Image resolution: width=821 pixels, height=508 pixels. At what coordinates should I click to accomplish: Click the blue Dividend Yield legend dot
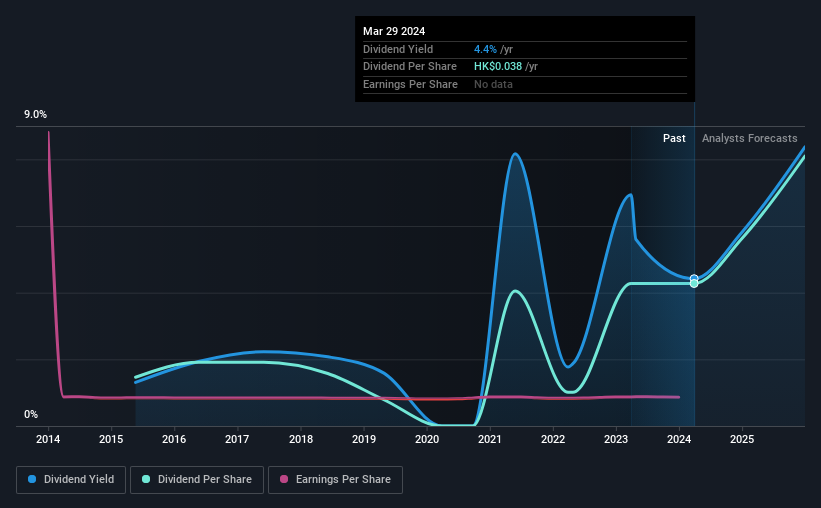32,479
